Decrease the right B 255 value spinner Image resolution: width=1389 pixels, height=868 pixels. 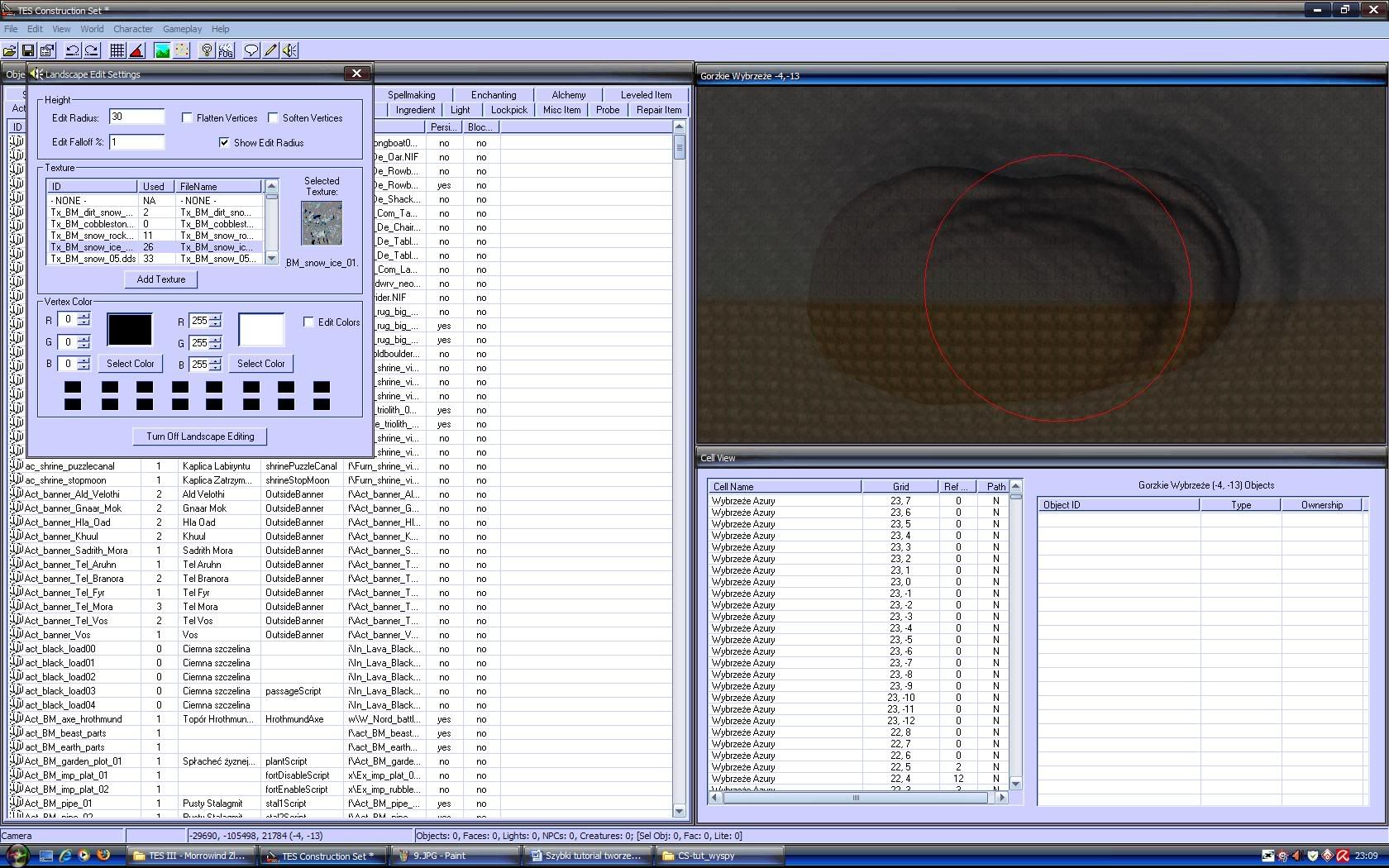tap(216, 368)
